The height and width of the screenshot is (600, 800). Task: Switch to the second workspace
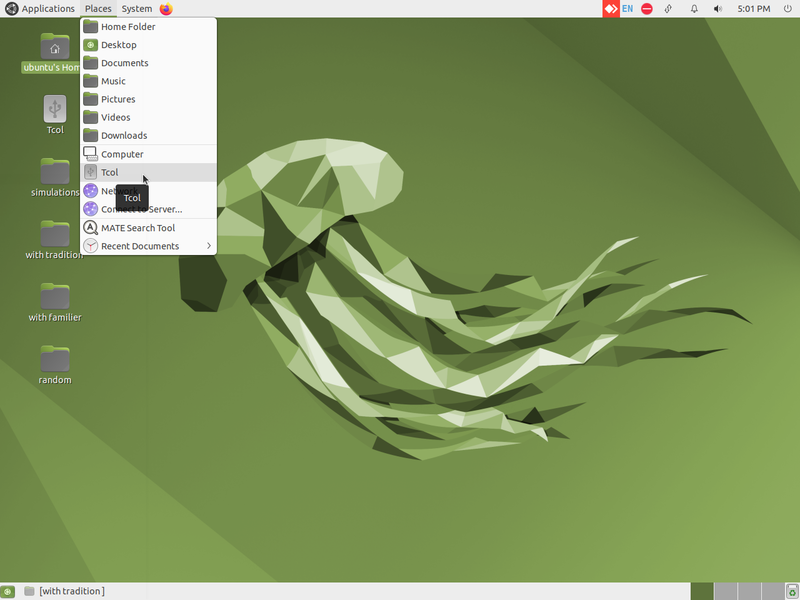726,591
